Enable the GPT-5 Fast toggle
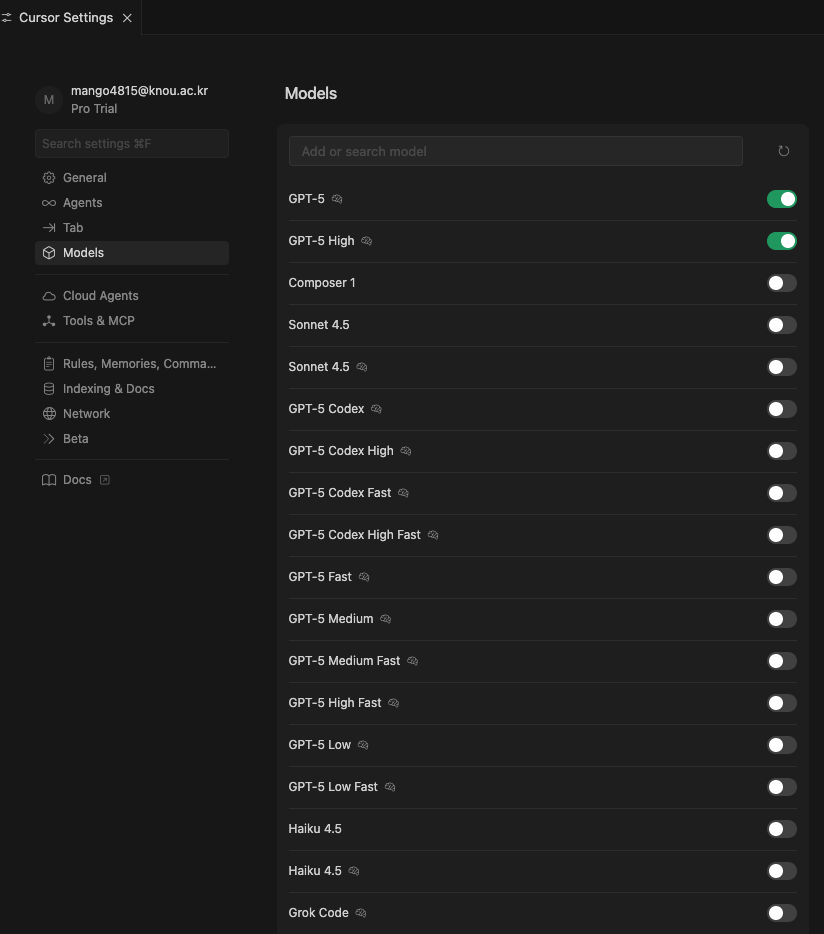 (782, 577)
